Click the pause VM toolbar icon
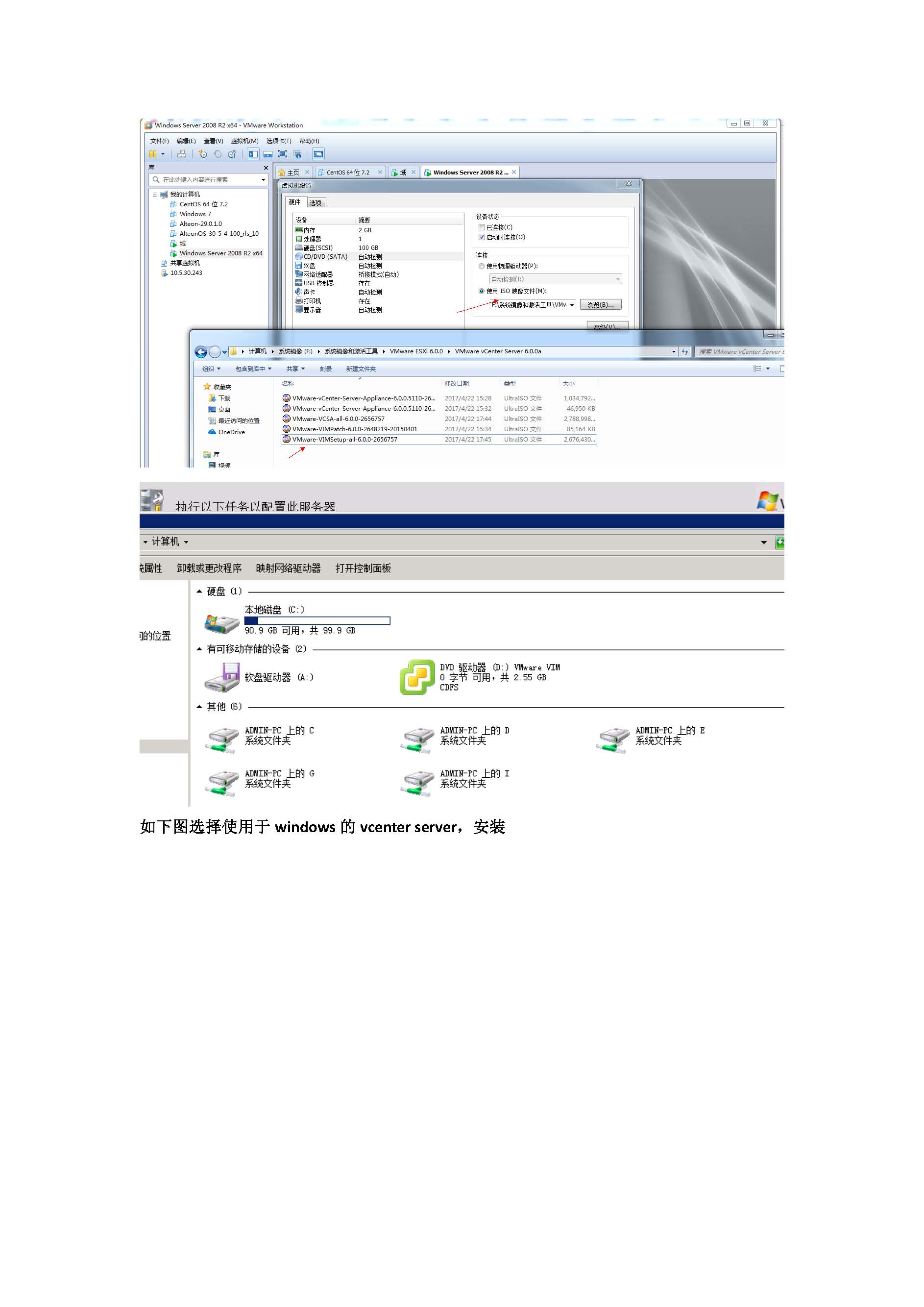The image size is (924, 1307). (x=152, y=154)
